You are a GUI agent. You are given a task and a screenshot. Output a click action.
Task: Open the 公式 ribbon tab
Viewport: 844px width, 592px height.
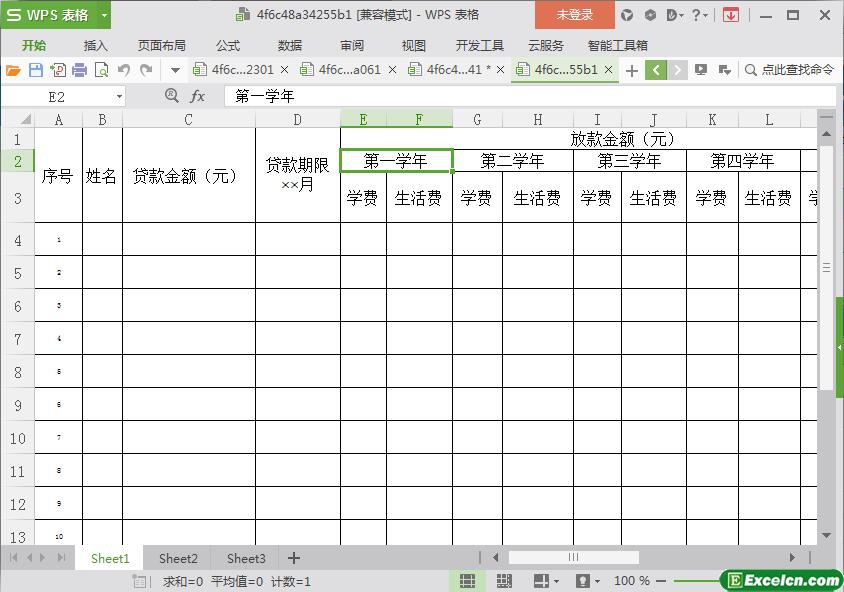tap(228, 46)
